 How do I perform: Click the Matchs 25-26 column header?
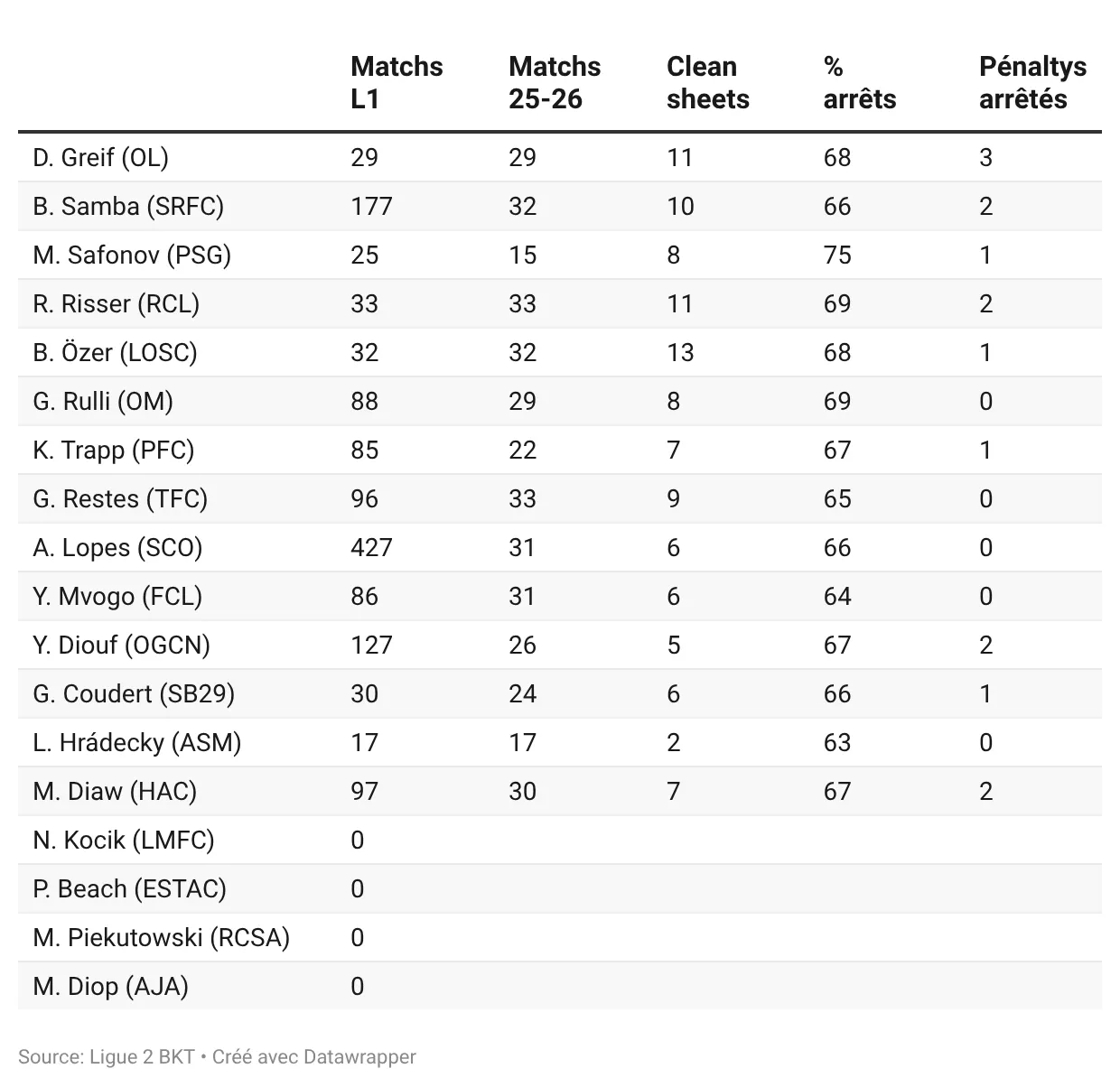[555, 82]
